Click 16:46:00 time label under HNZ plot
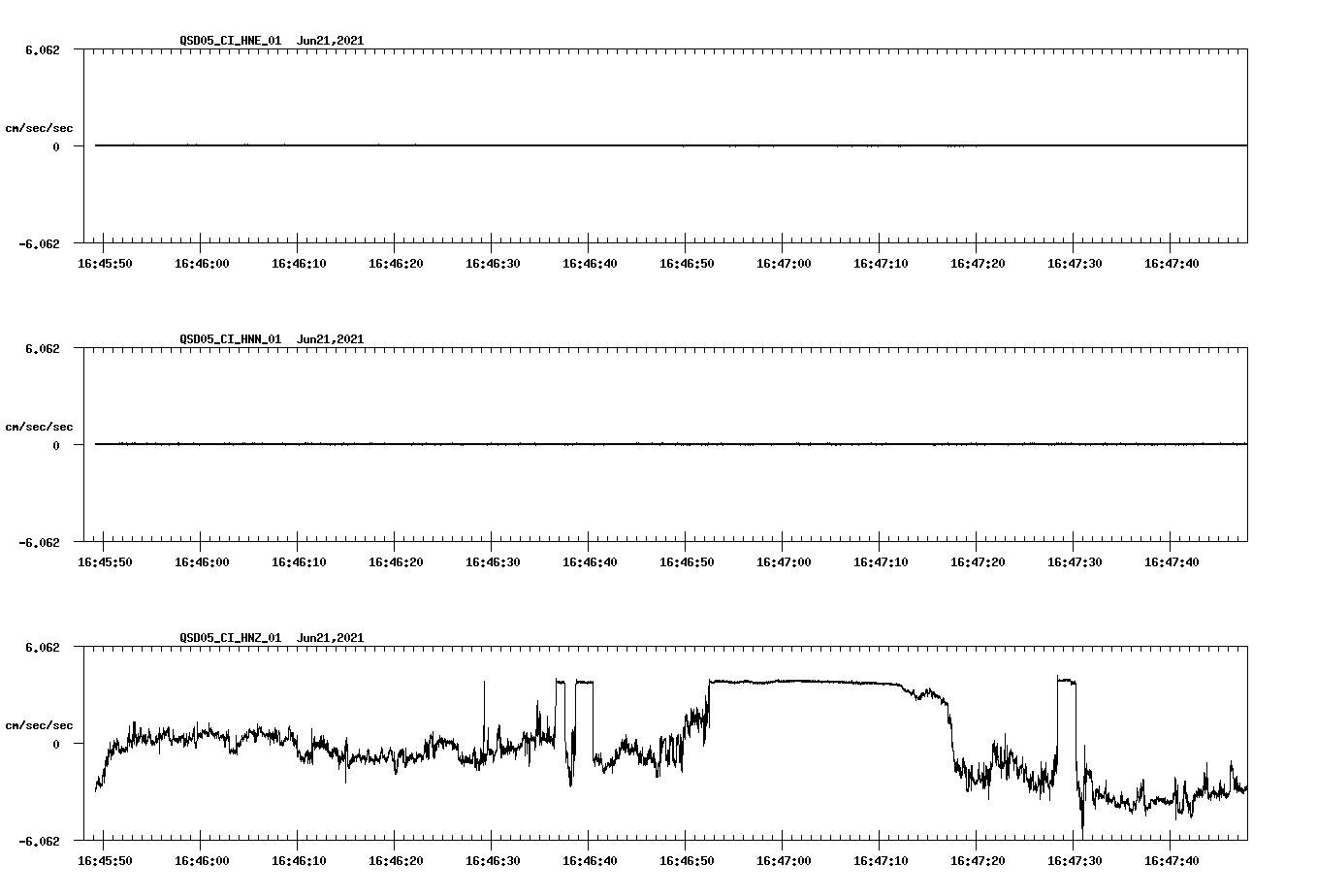This screenshot has width=1317, height=896. [x=202, y=861]
